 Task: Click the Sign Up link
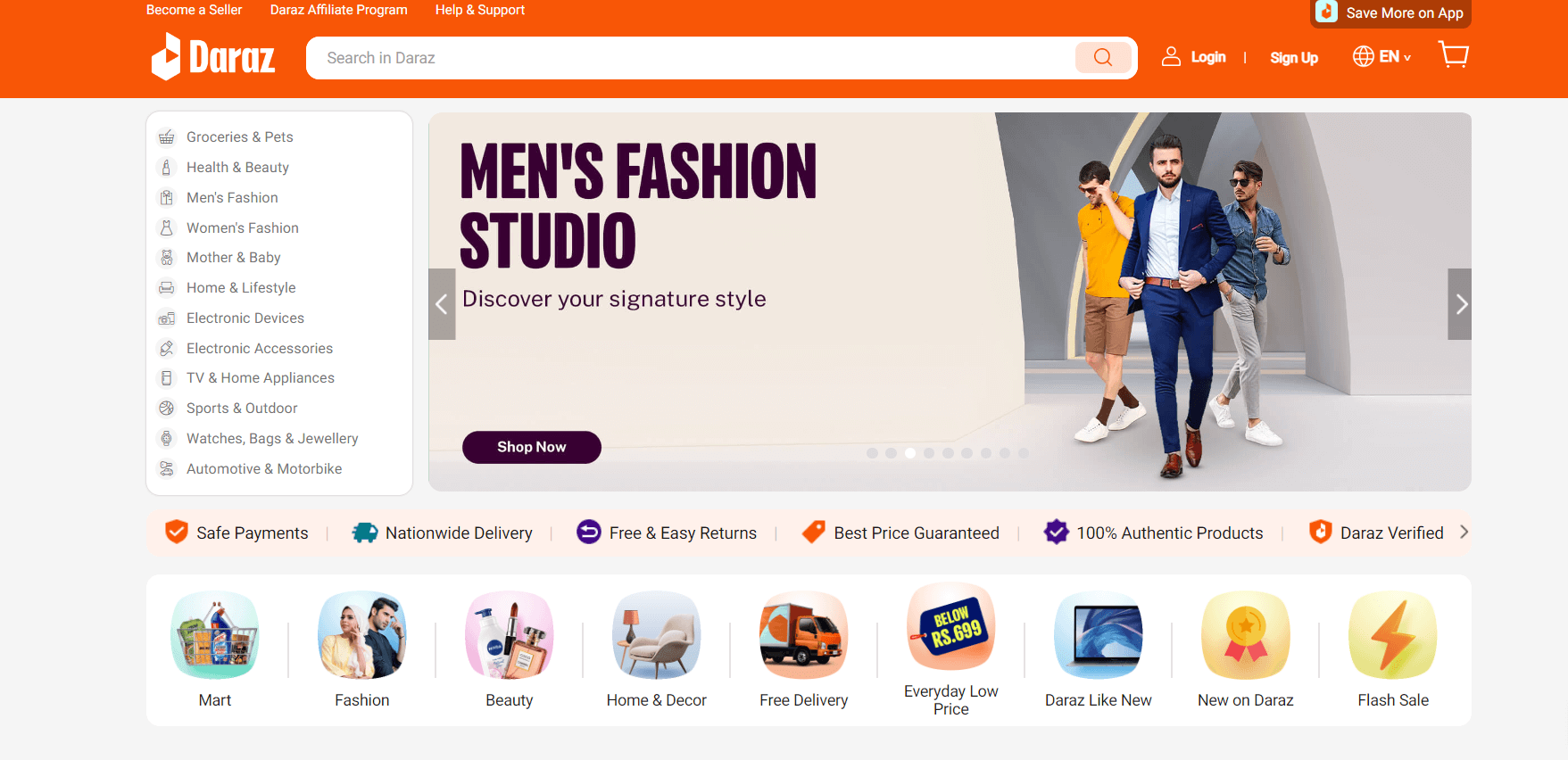coord(1294,58)
